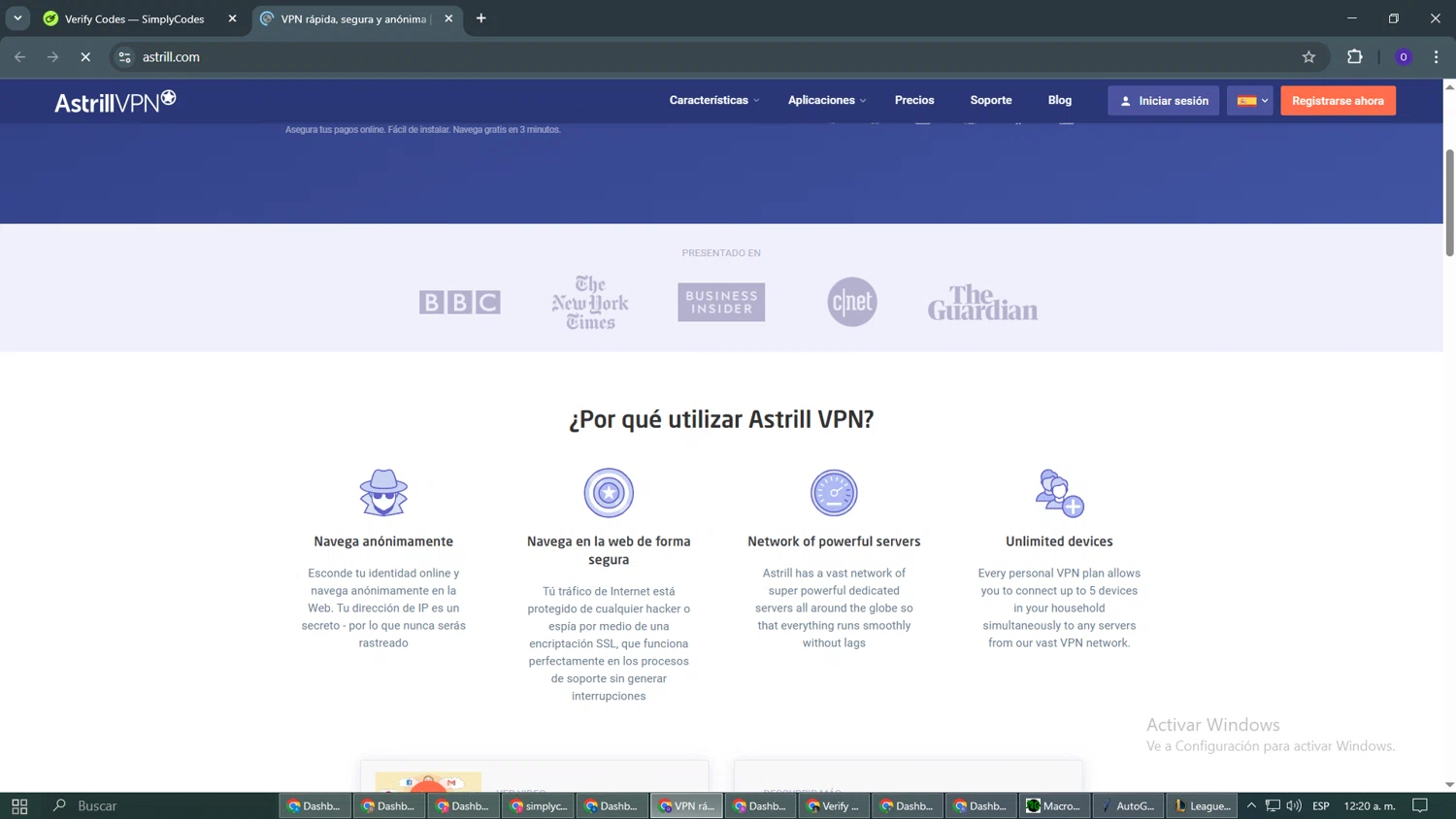Close the Verify Codes — SimplyCodes tab
The width and height of the screenshot is (1456, 819).
232,18
